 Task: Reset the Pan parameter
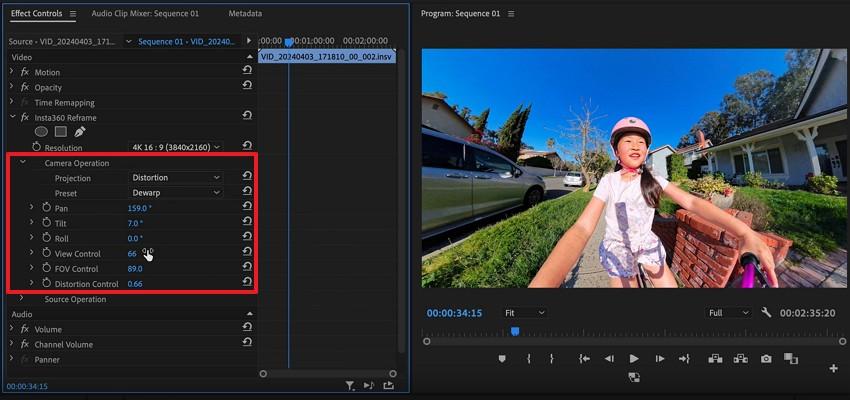pyautogui.click(x=247, y=206)
